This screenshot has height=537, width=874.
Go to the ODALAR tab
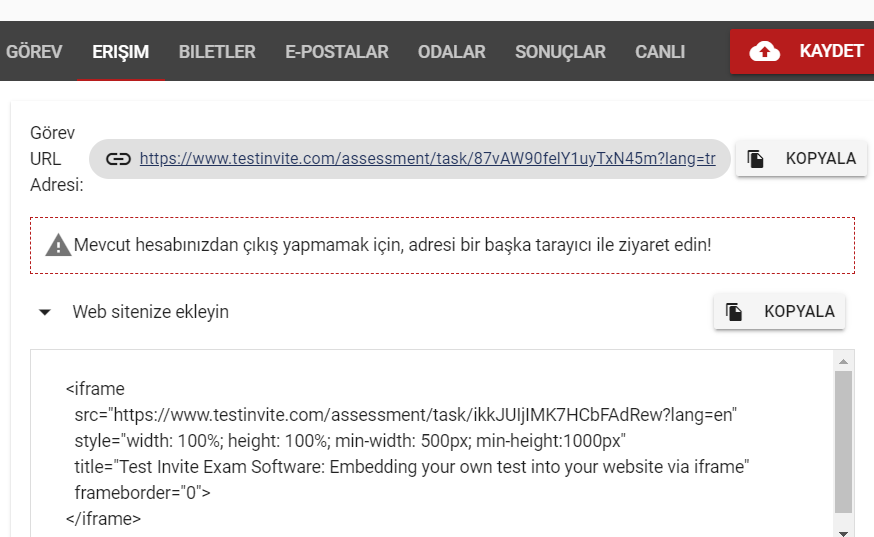point(451,51)
